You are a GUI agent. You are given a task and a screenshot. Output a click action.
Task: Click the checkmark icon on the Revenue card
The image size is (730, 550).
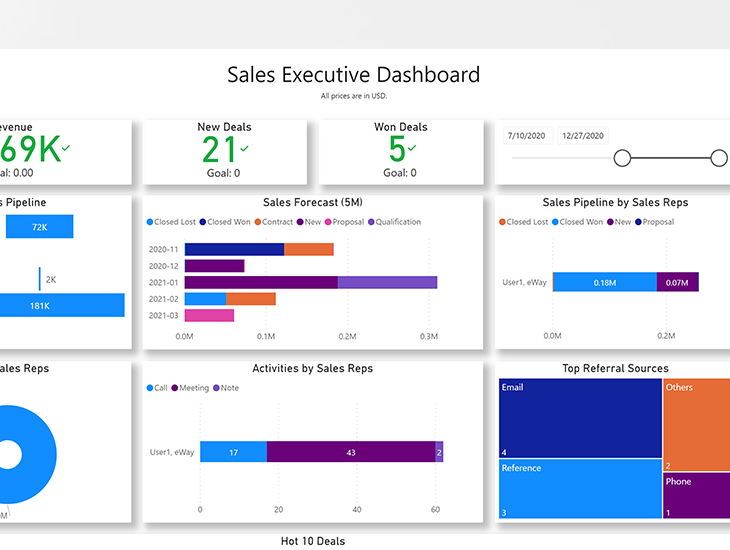[66, 149]
